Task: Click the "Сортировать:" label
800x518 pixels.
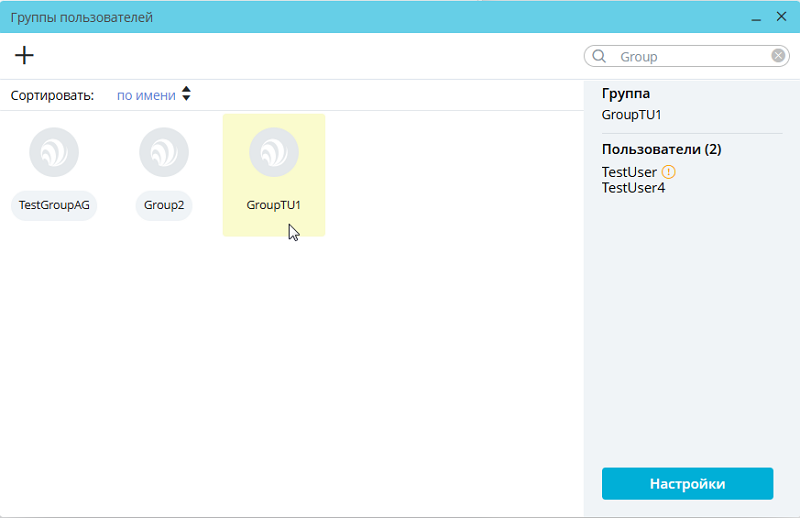Action: 52,96
